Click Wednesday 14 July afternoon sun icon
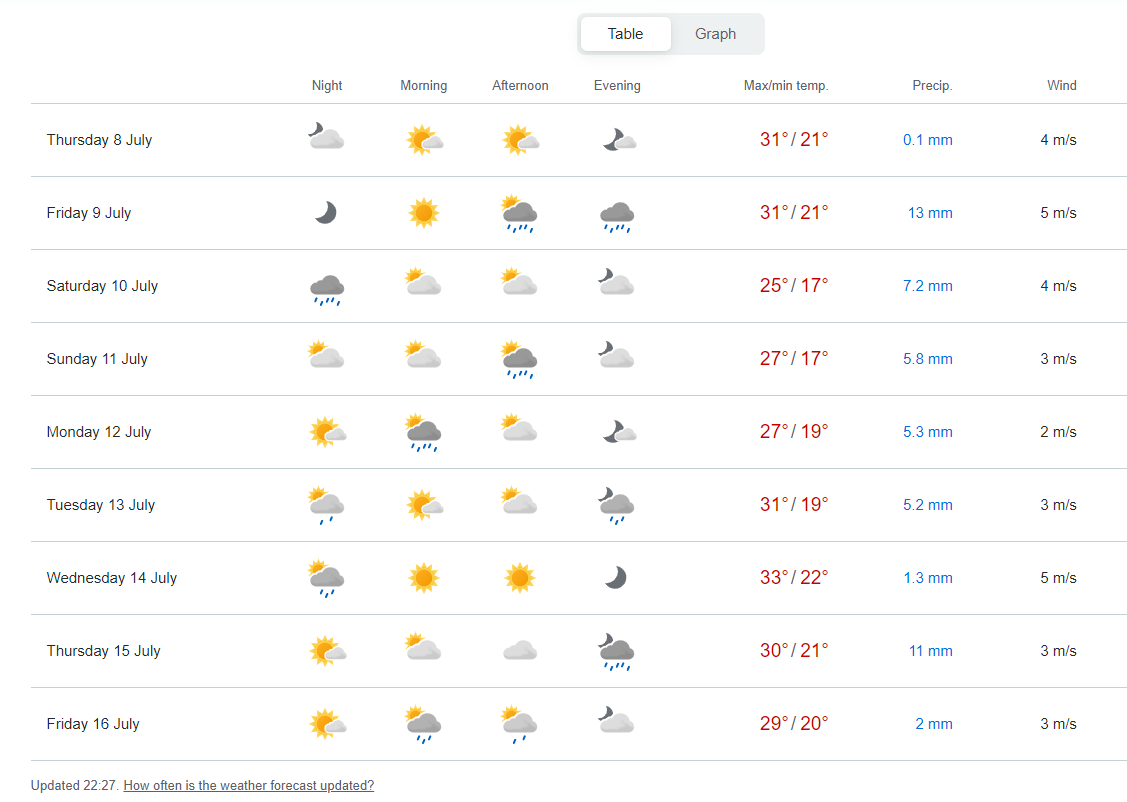Viewport: 1127px width, 802px height. (x=520, y=578)
